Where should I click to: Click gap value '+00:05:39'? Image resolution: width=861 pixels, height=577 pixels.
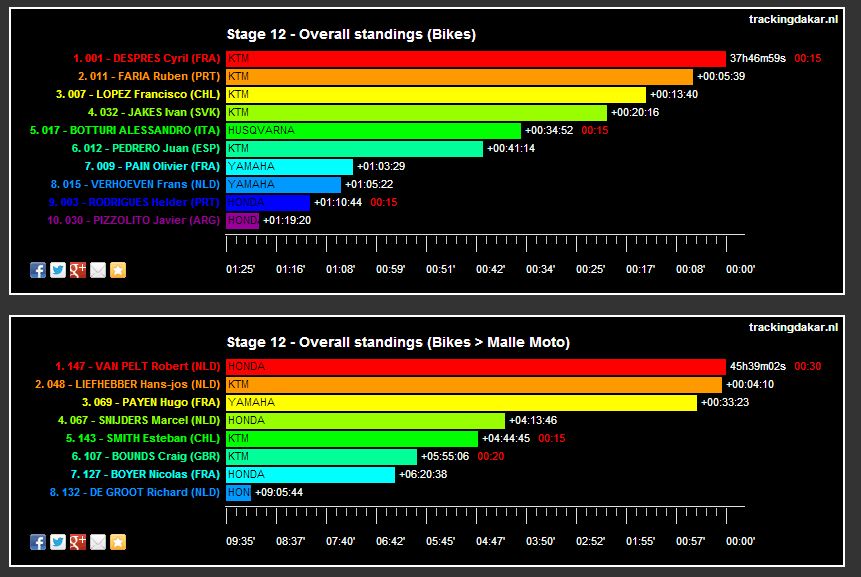pos(721,76)
